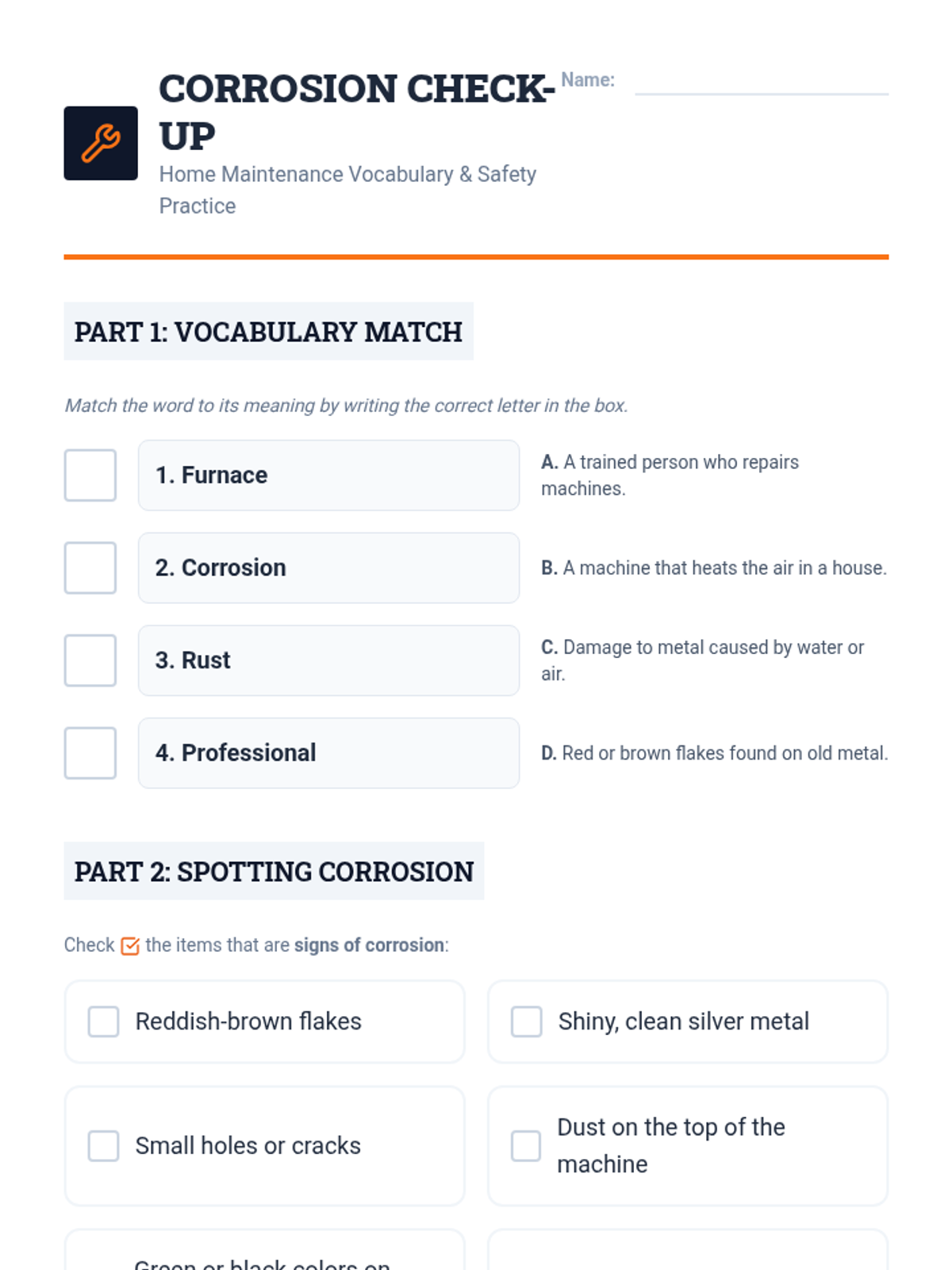Check the Shiny, clean silver metal checkbox

pyautogui.click(x=527, y=1022)
